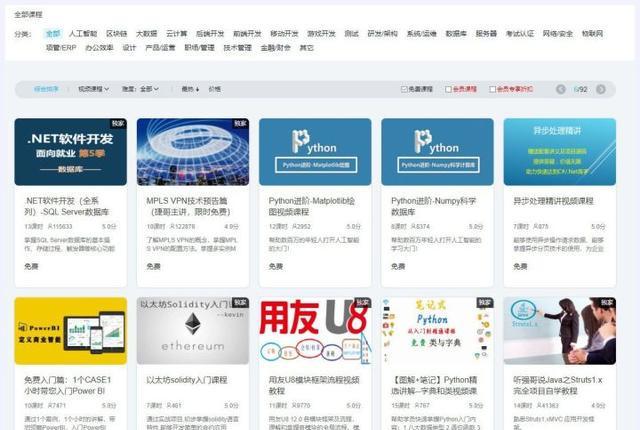Open title 以太坊solidity入门课程

187,380
